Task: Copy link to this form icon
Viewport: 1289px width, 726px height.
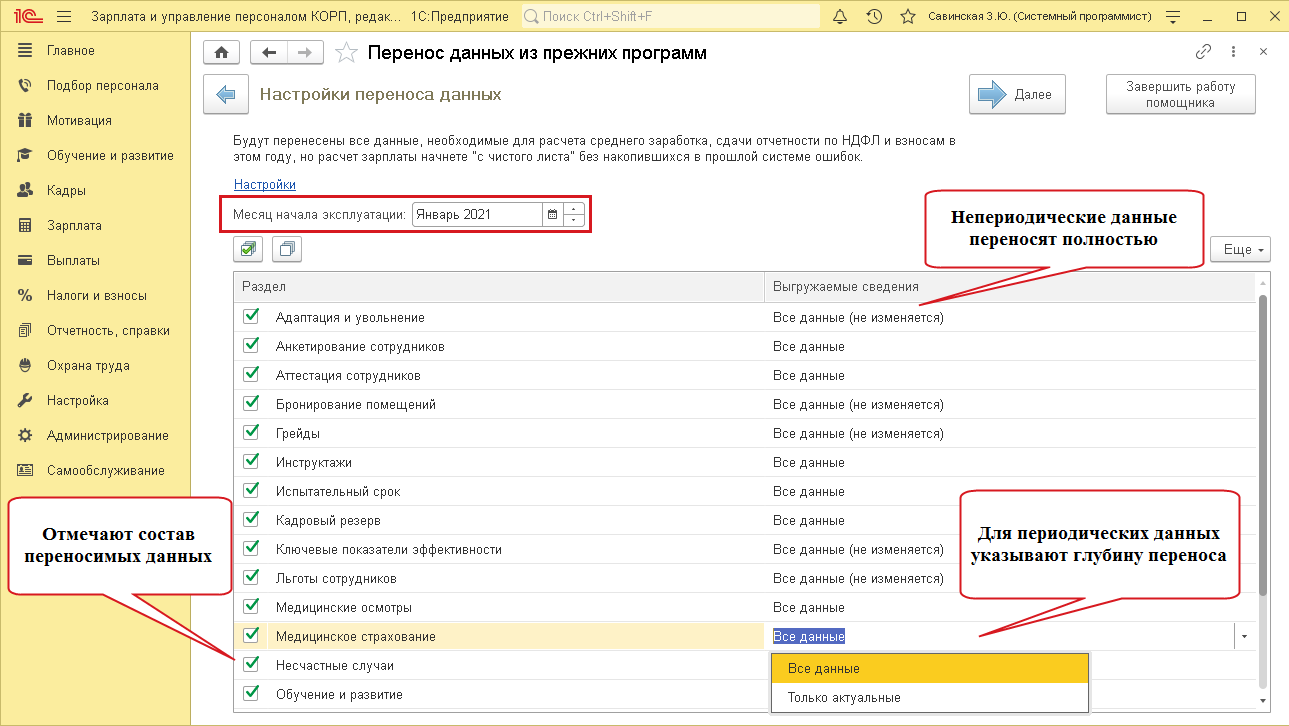Action: point(1204,52)
